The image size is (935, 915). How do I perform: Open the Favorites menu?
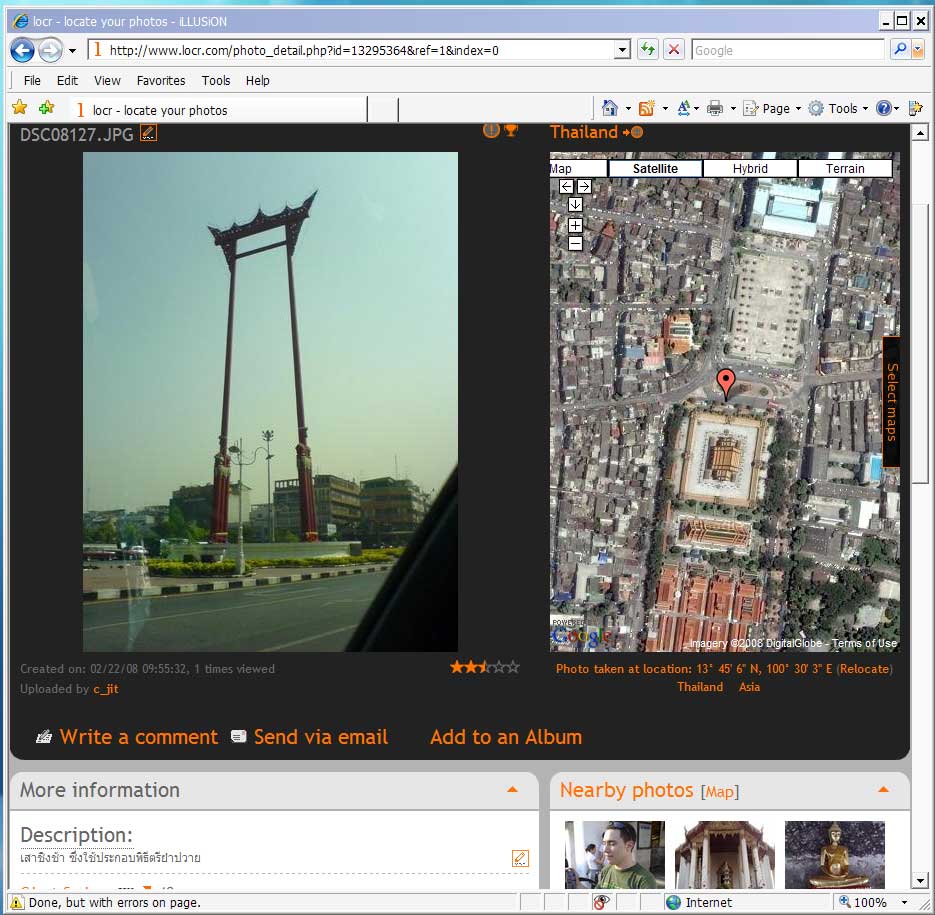pyautogui.click(x=161, y=81)
